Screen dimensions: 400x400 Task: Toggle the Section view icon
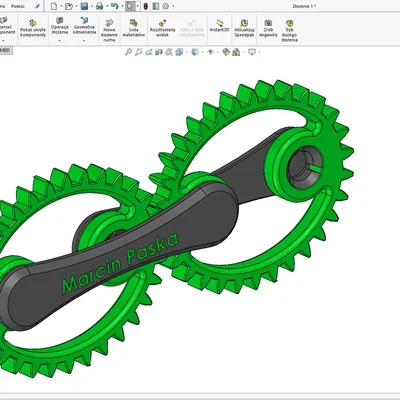pos(159,52)
